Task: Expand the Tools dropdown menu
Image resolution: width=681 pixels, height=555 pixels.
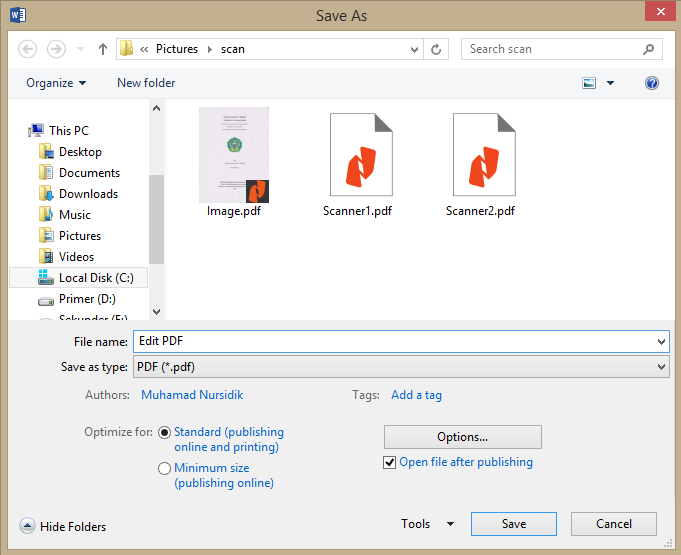Action: tap(427, 524)
